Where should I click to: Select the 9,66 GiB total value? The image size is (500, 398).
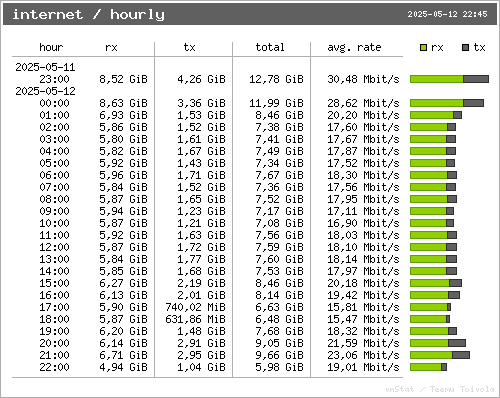tap(279, 355)
